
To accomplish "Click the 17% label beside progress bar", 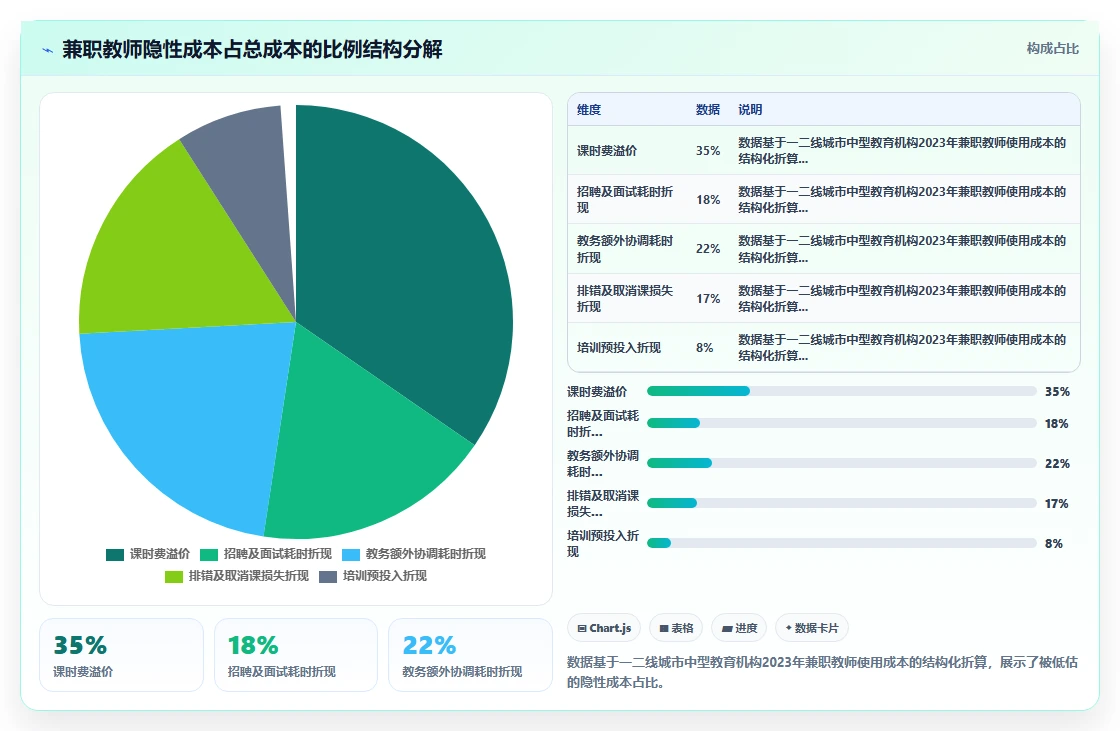I will coord(1056,504).
